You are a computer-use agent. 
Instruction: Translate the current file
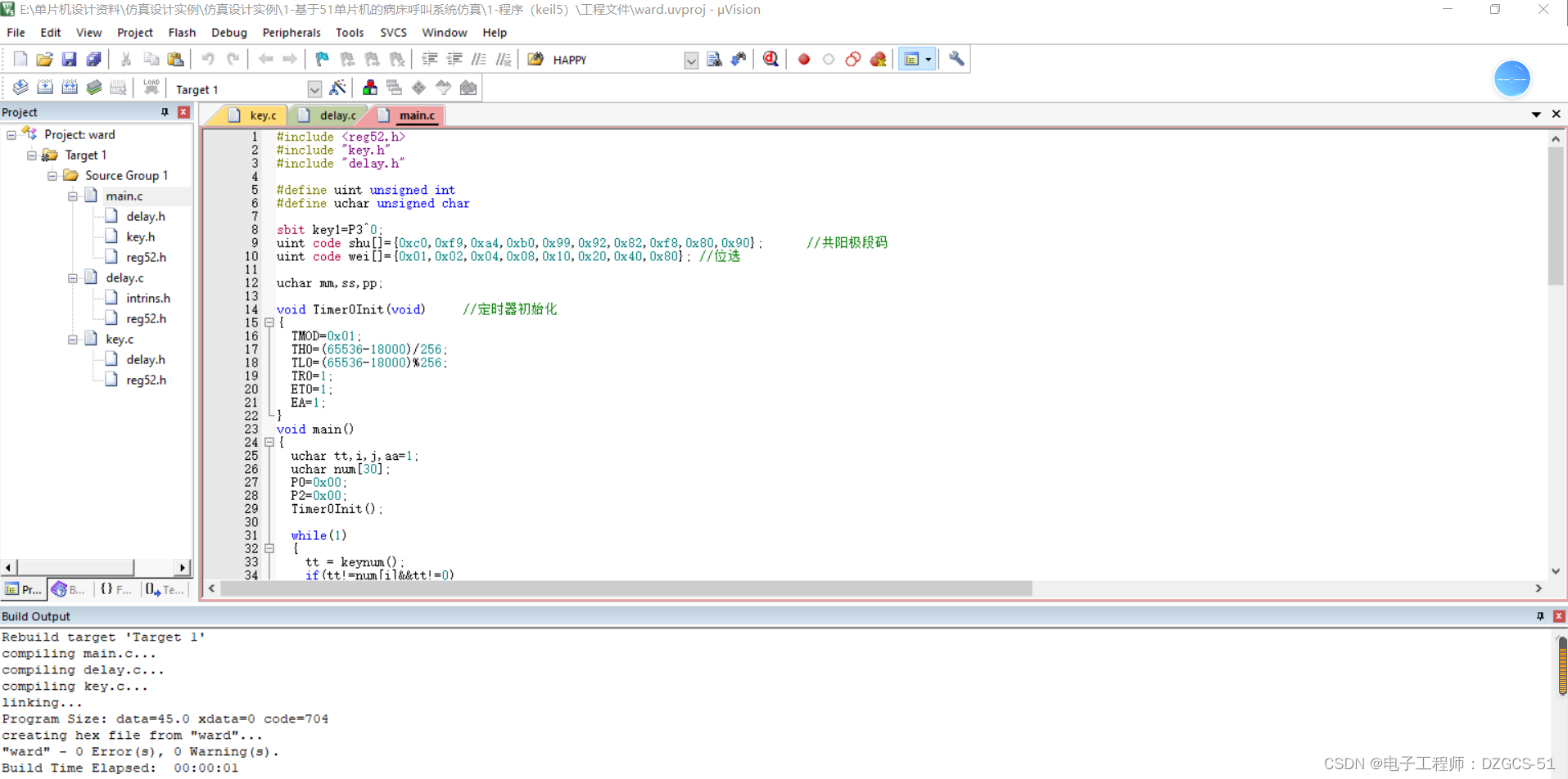pyautogui.click(x=20, y=88)
